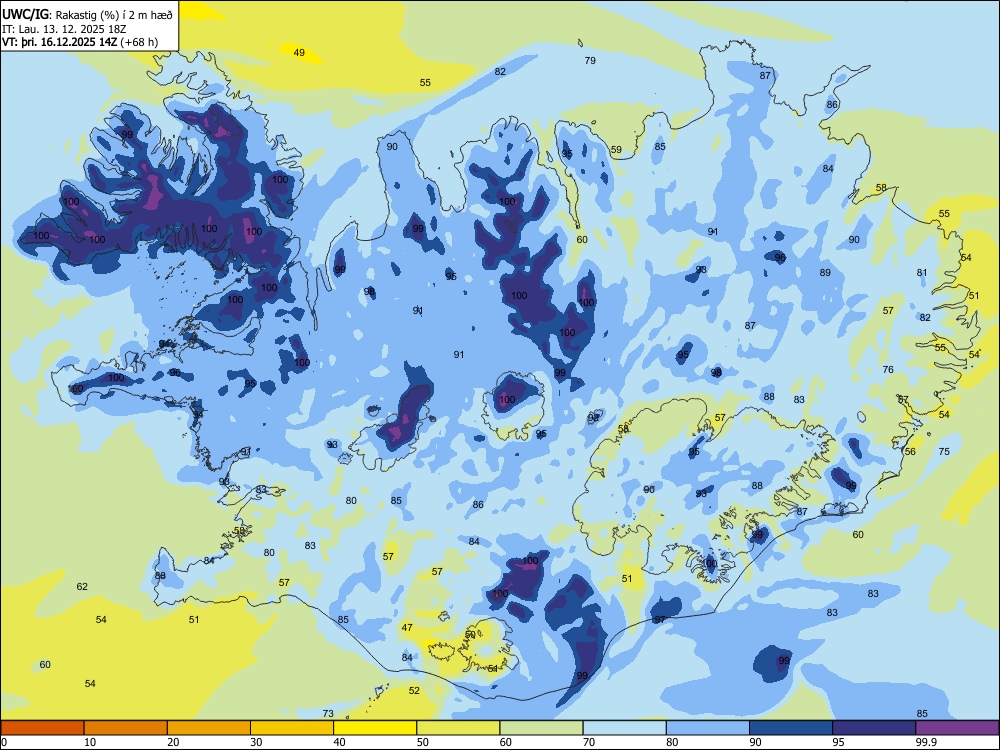1000x750 pixels.
Task: Select the 50–60 pale yellow legend swatch
Action: (459, 728)
